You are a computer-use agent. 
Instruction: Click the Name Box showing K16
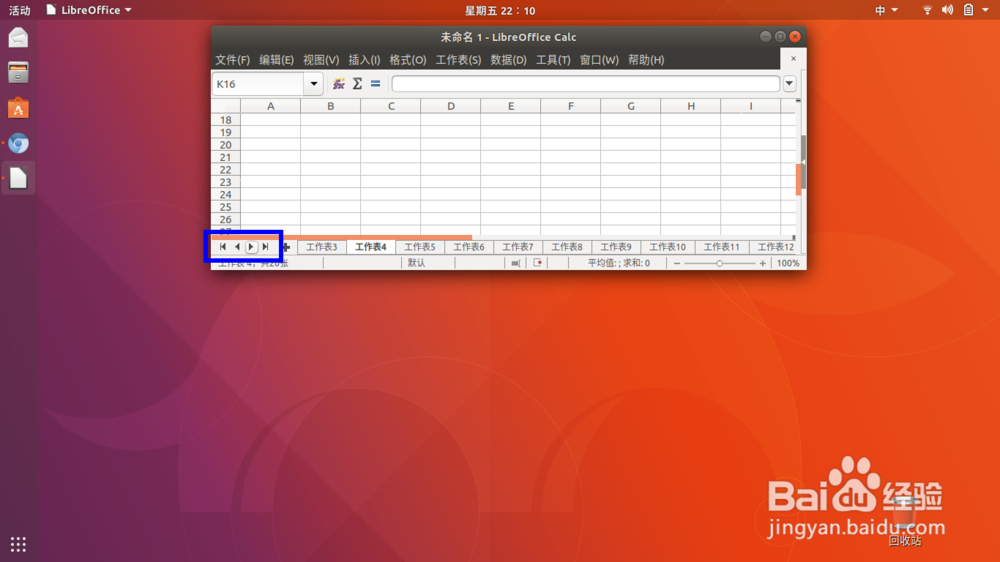click(258, 84)
